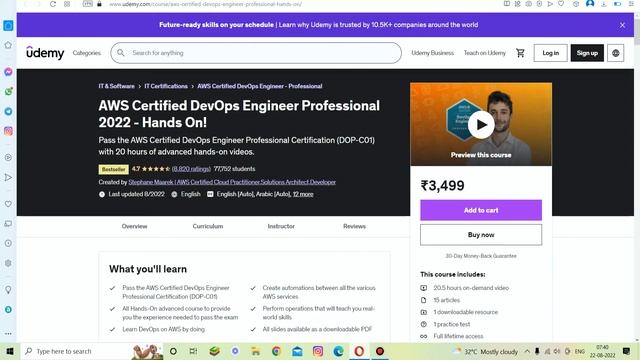Open WhatsApp in Opera sidebar

click(8, 91)
